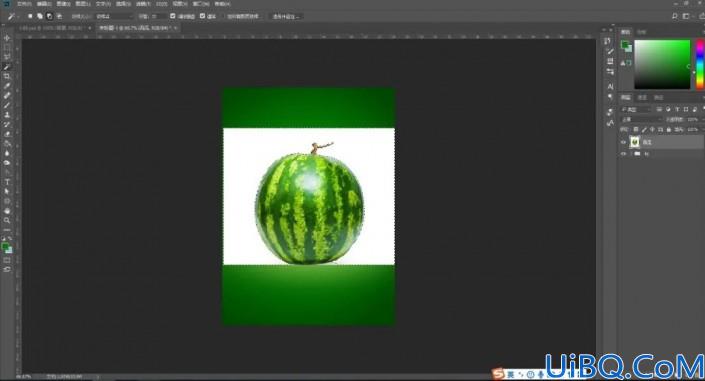Select the Type tool

[7, 182]
